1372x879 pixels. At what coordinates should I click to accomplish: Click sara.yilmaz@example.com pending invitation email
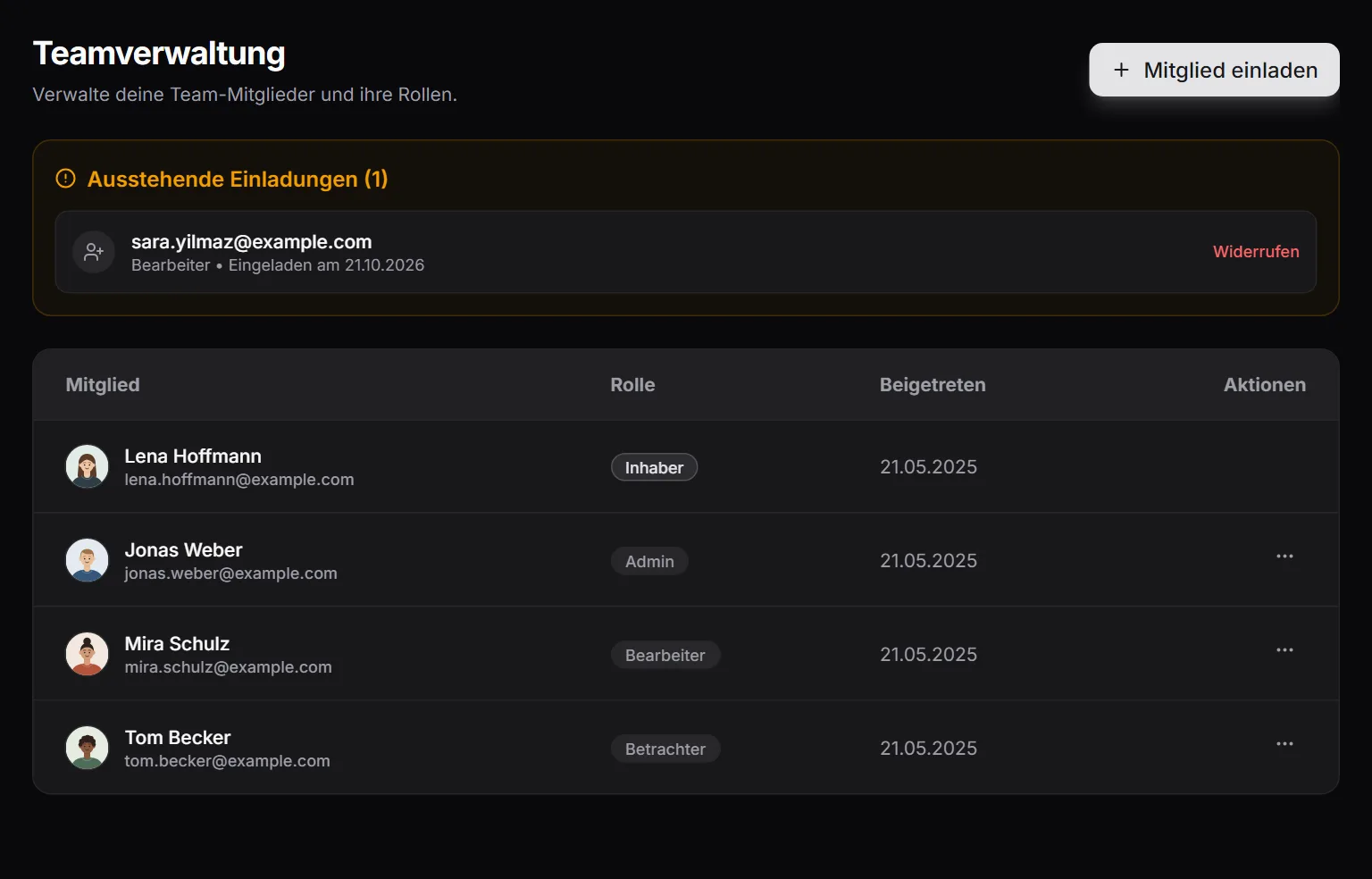click(251, 241)
